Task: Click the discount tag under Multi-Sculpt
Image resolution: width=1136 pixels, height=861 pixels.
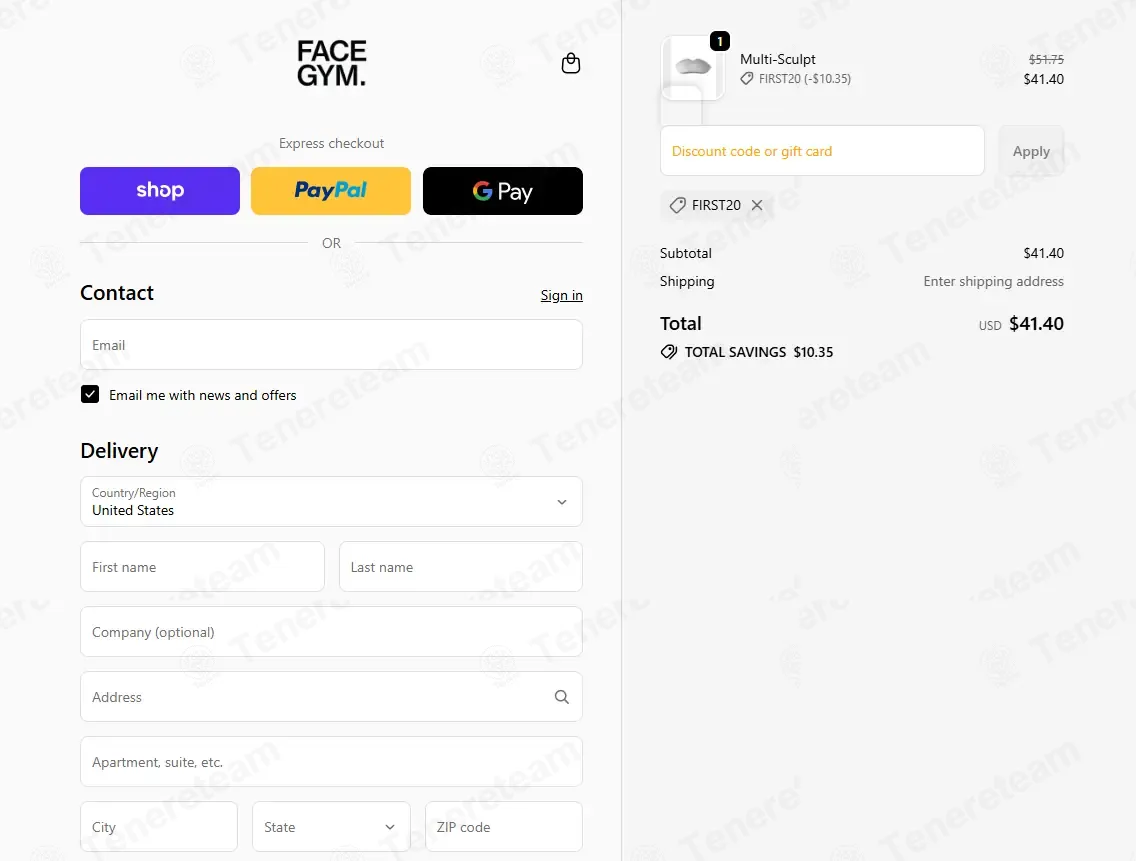Action: 746,79
